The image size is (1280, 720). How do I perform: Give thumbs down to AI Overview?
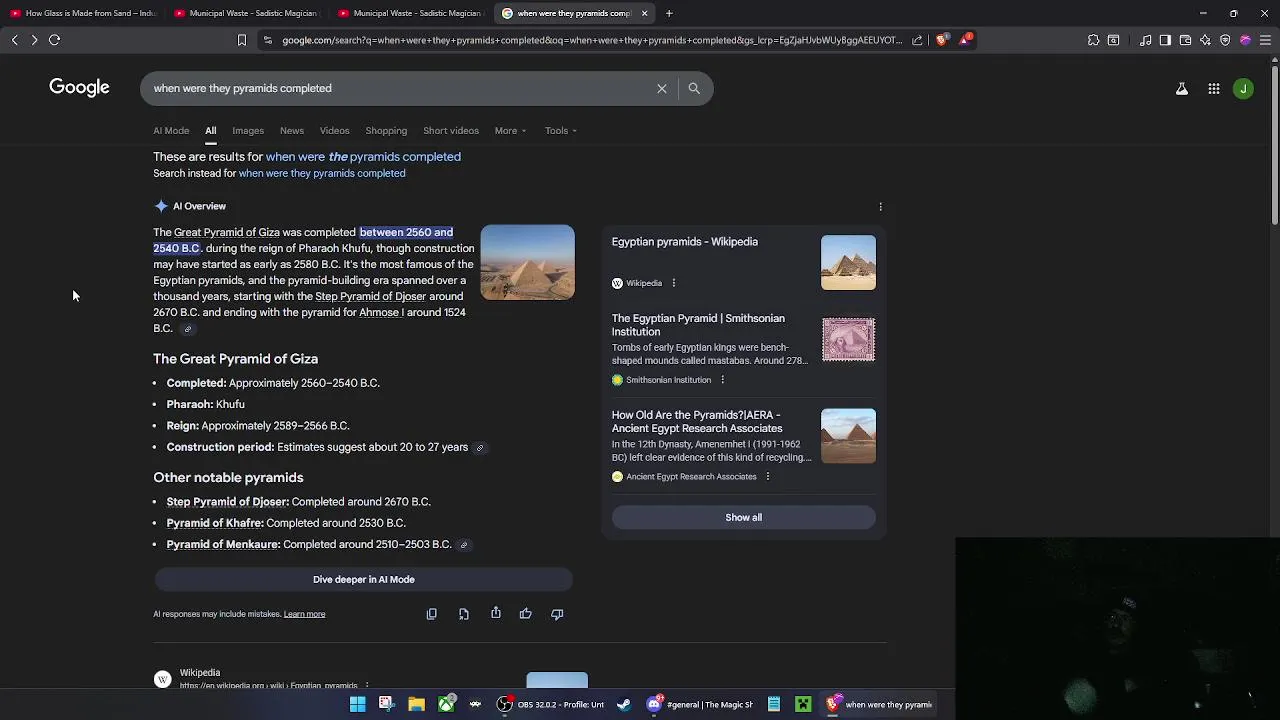click(557, 614)
